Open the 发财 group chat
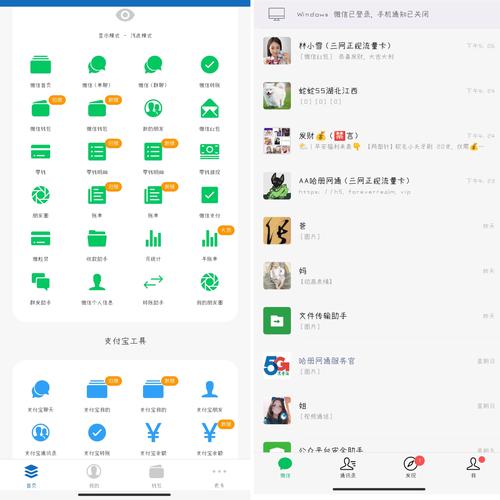This screenshot has width=500, height=500. [x=377, y=141]
